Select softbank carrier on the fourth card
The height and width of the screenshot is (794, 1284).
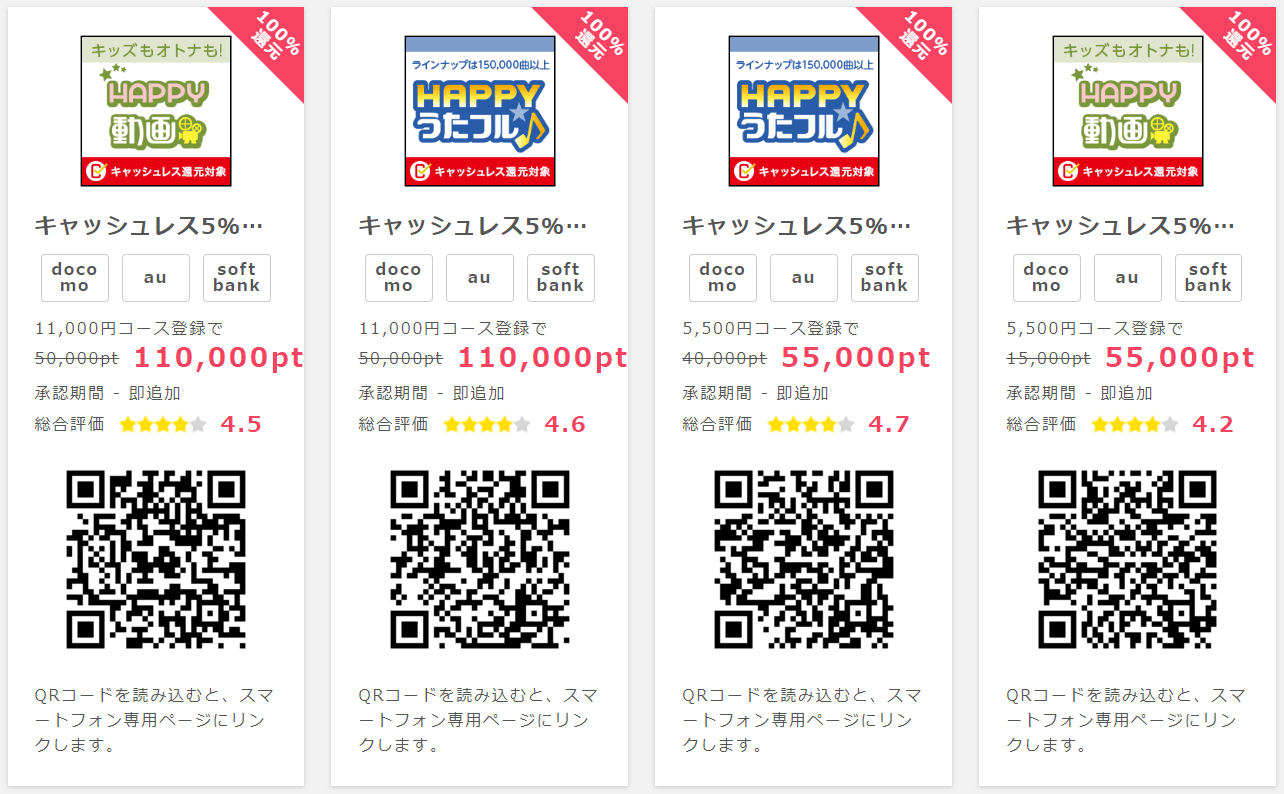[1209, 278]
